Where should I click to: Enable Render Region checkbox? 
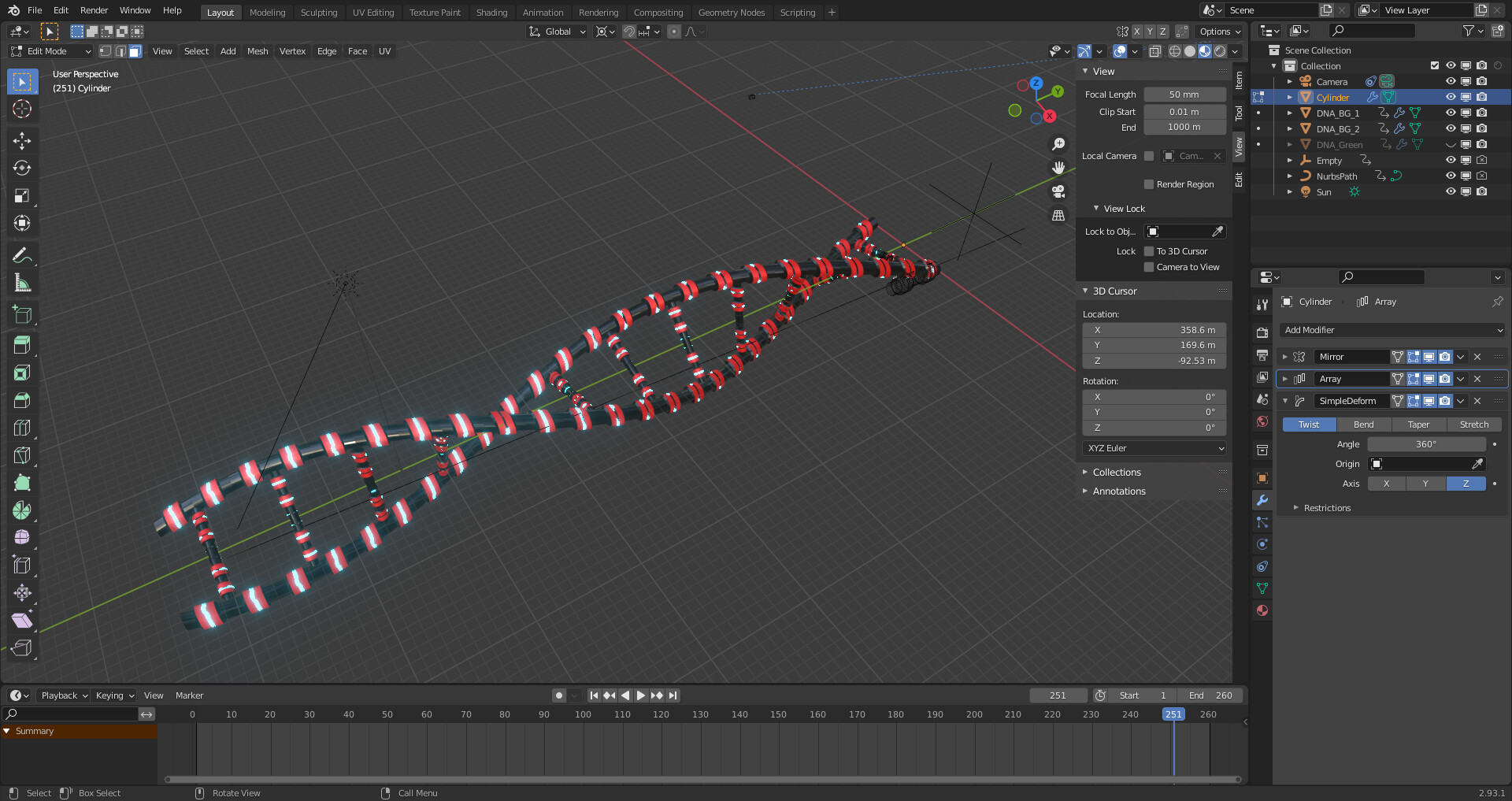1149,184
